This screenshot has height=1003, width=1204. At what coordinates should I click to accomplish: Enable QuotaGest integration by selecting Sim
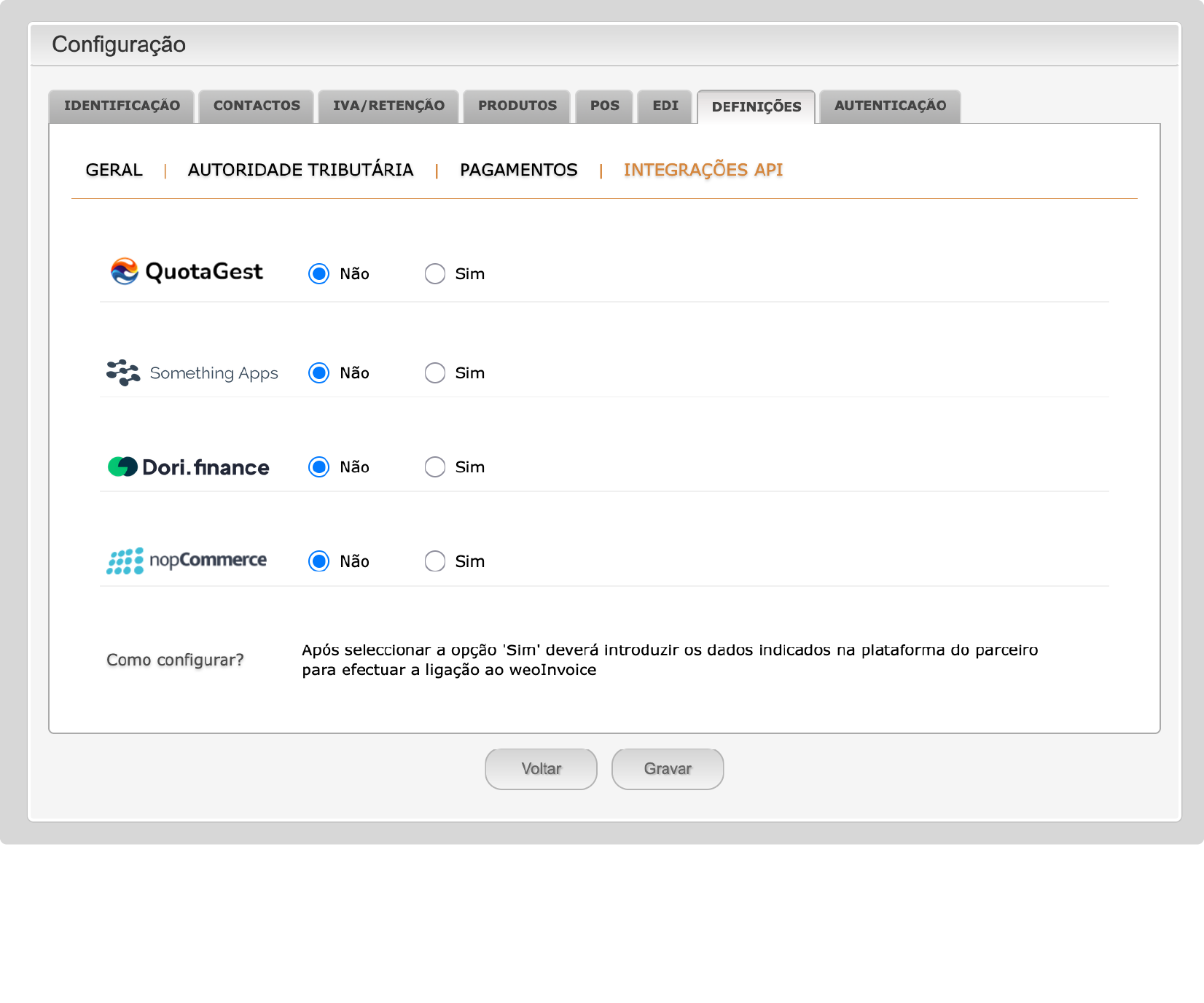(x=435, y=274)
